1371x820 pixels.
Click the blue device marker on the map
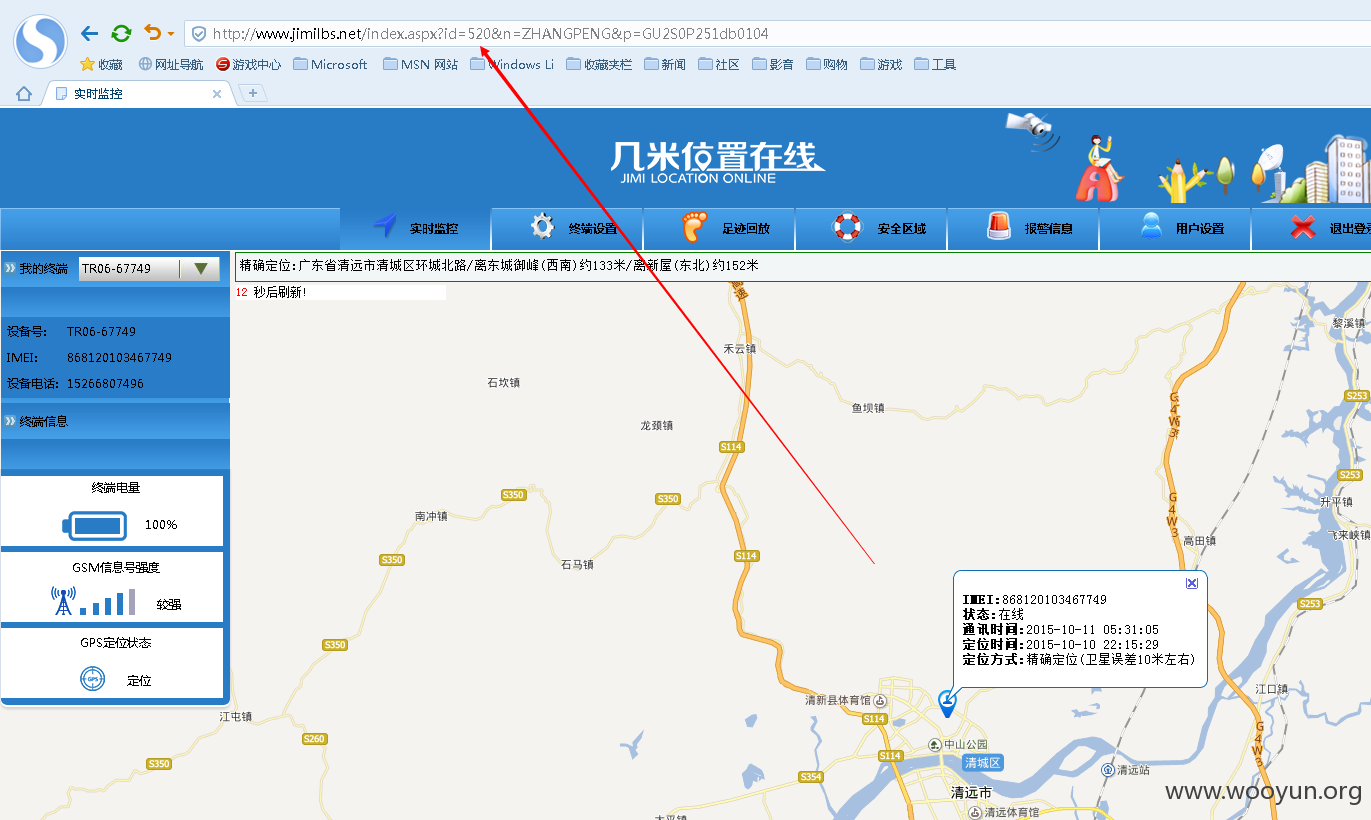pos(946,704)
